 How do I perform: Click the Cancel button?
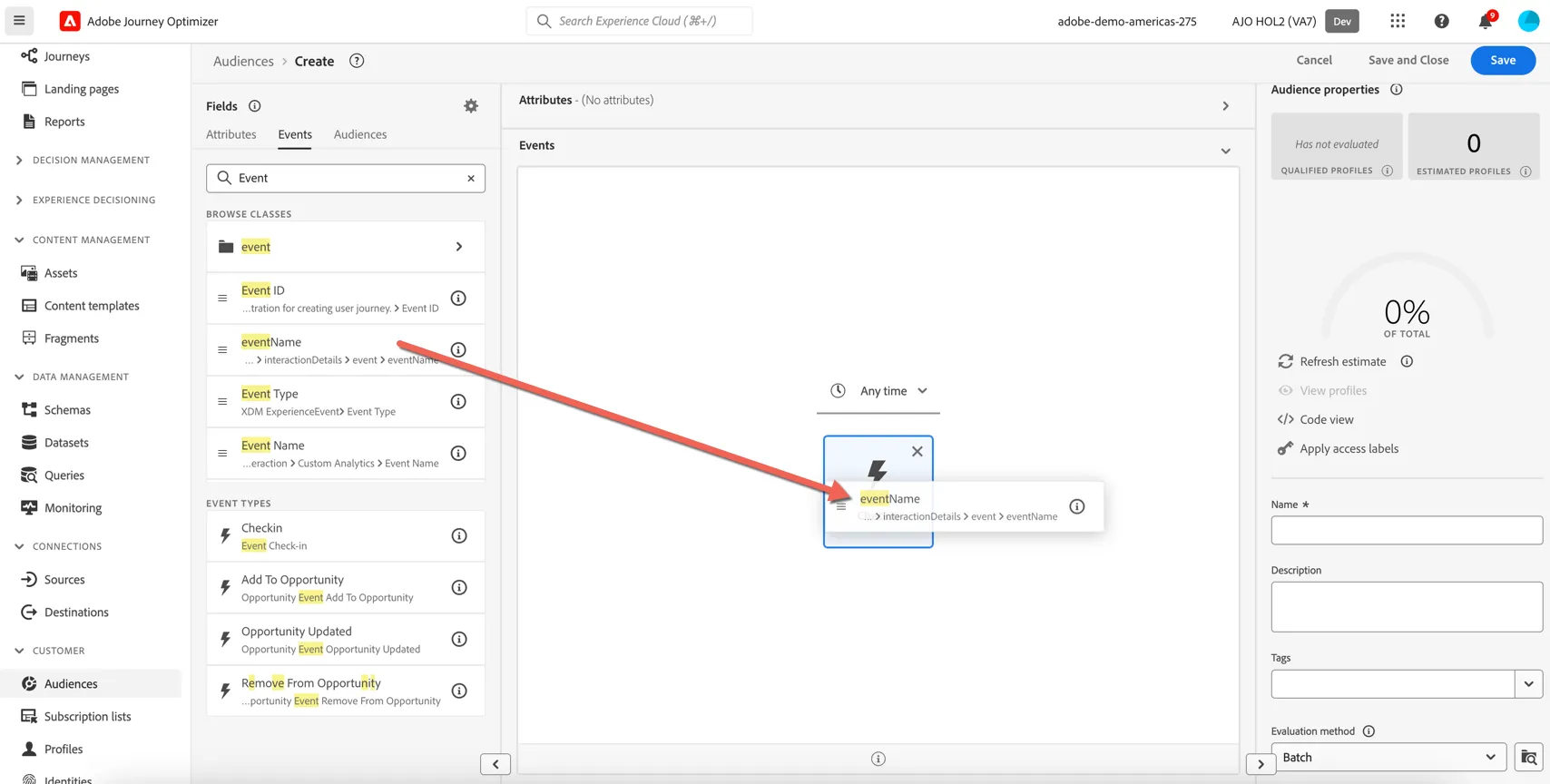pos(1314,61)
